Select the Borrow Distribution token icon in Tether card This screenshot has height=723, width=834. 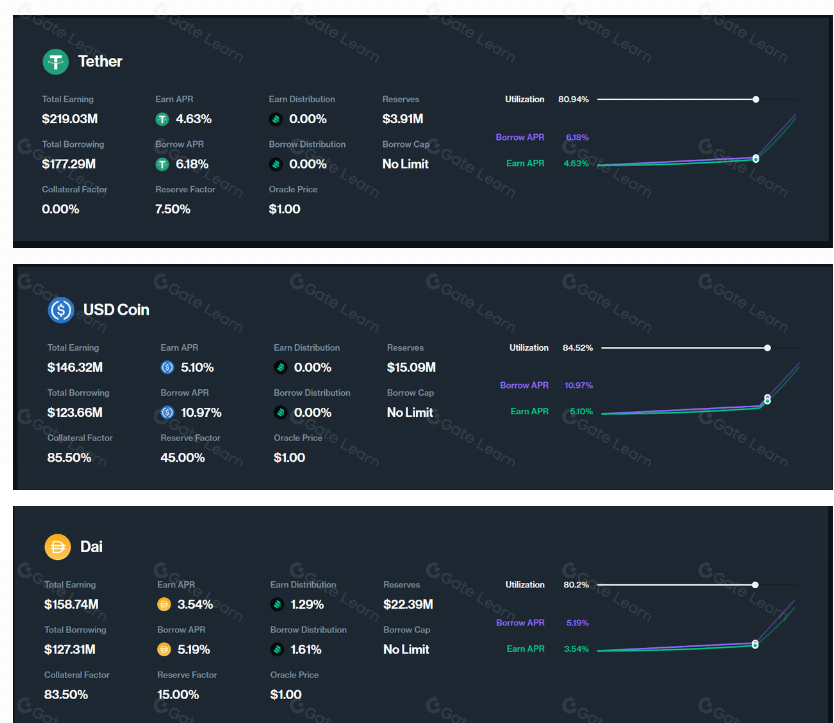click(276, 164)
